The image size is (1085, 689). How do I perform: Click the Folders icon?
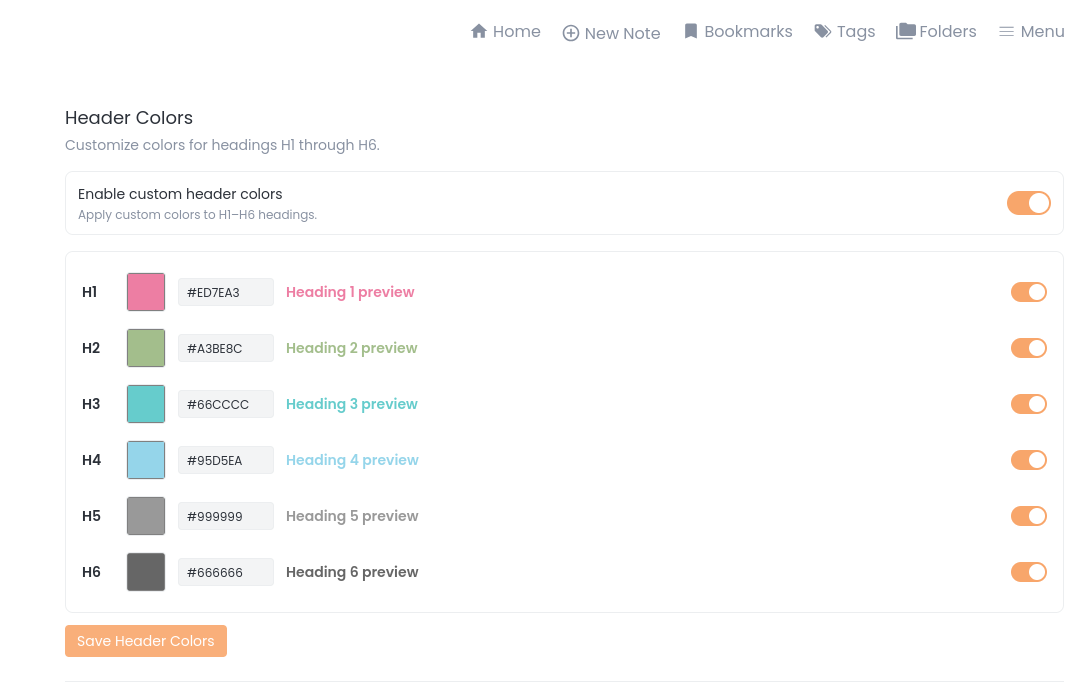pos(905,31)
